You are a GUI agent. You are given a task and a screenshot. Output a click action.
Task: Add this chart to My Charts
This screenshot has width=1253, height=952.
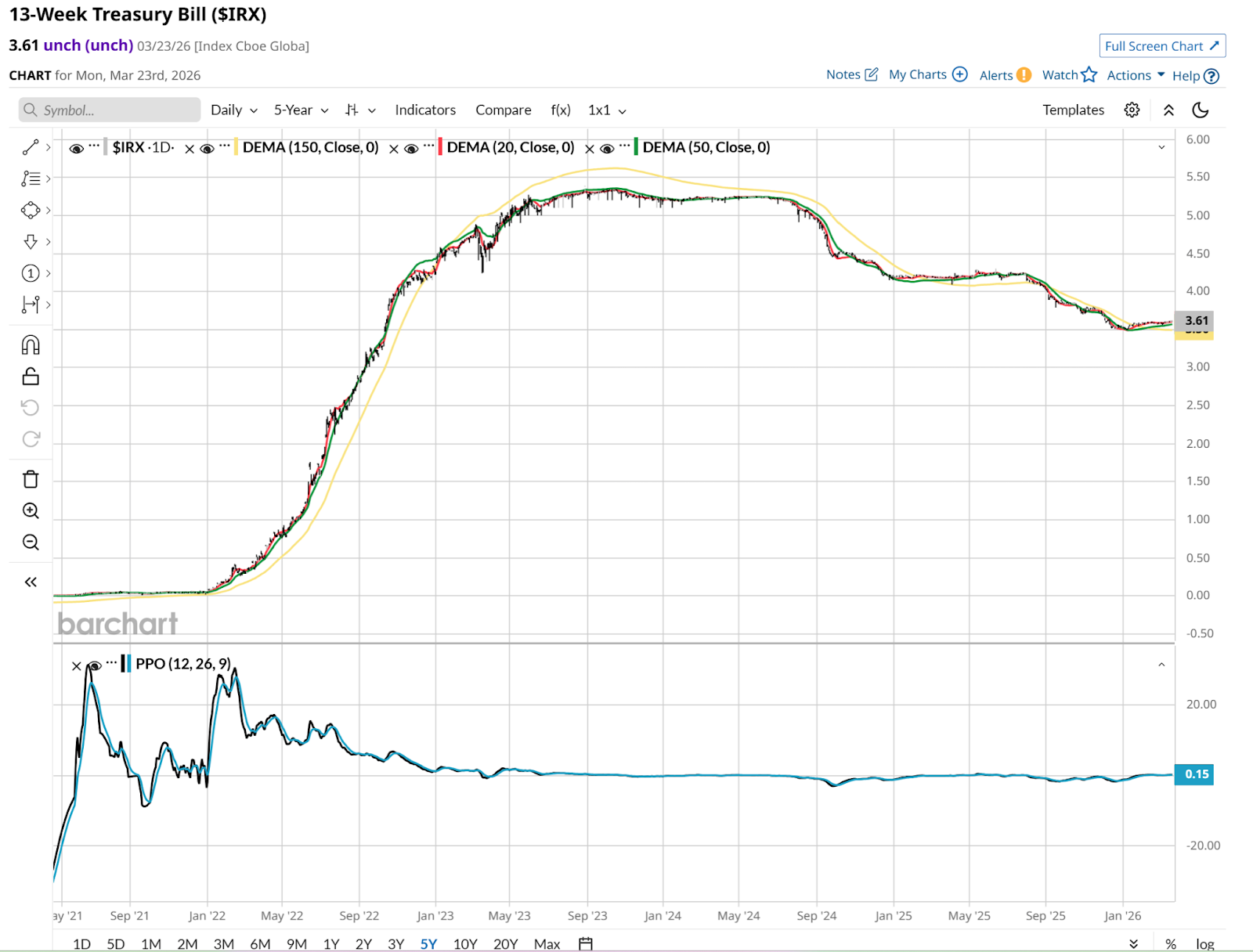(x=928, y=74)
